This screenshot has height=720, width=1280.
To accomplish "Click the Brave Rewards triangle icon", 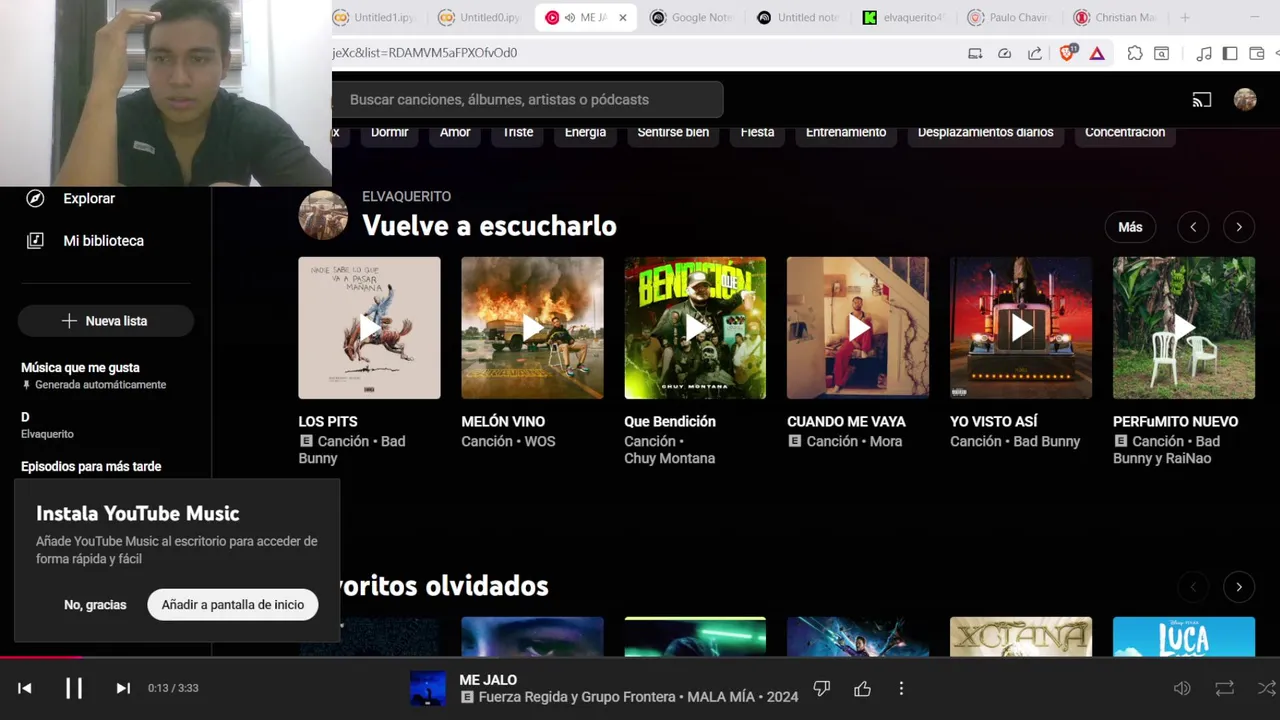I will click(x=1097, y=53).
